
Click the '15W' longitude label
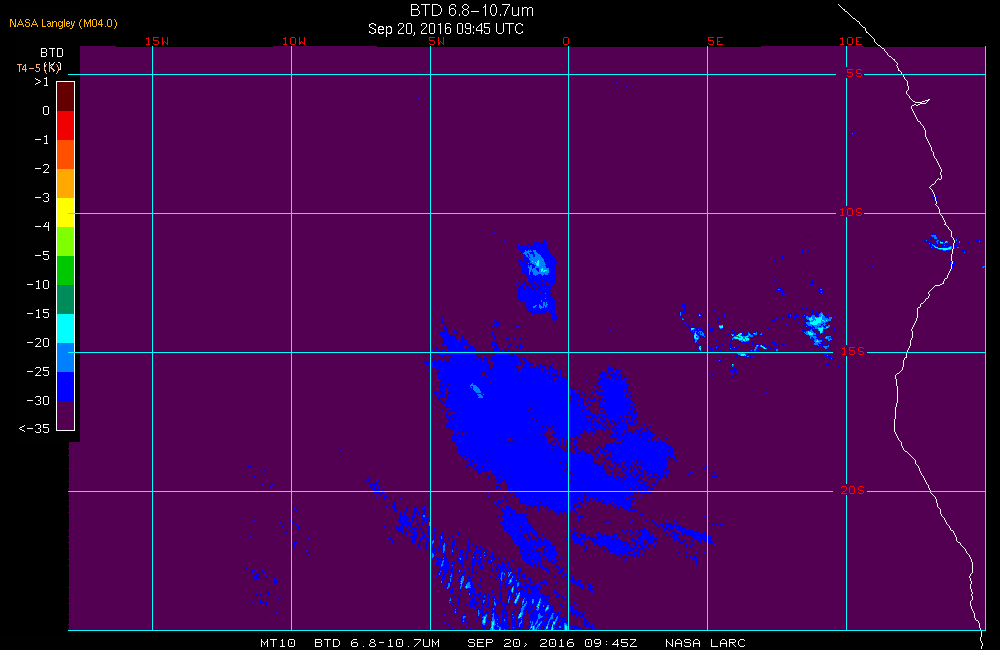tap(157, 41)
